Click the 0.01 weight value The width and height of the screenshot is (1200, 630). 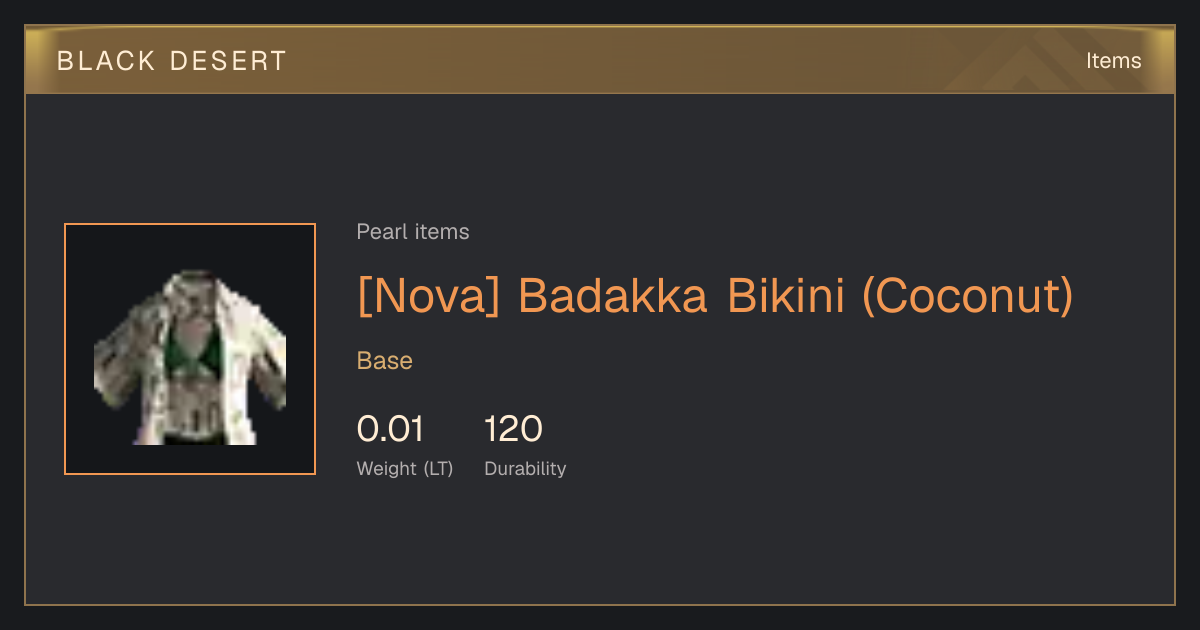point(390,429)
